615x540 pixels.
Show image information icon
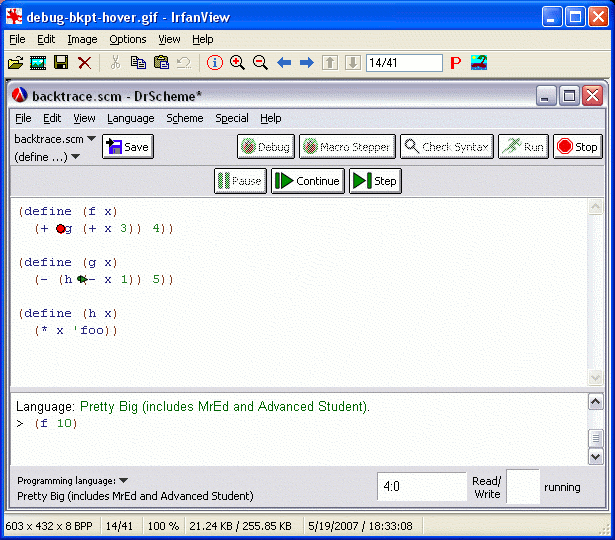[x=215, y=63]
